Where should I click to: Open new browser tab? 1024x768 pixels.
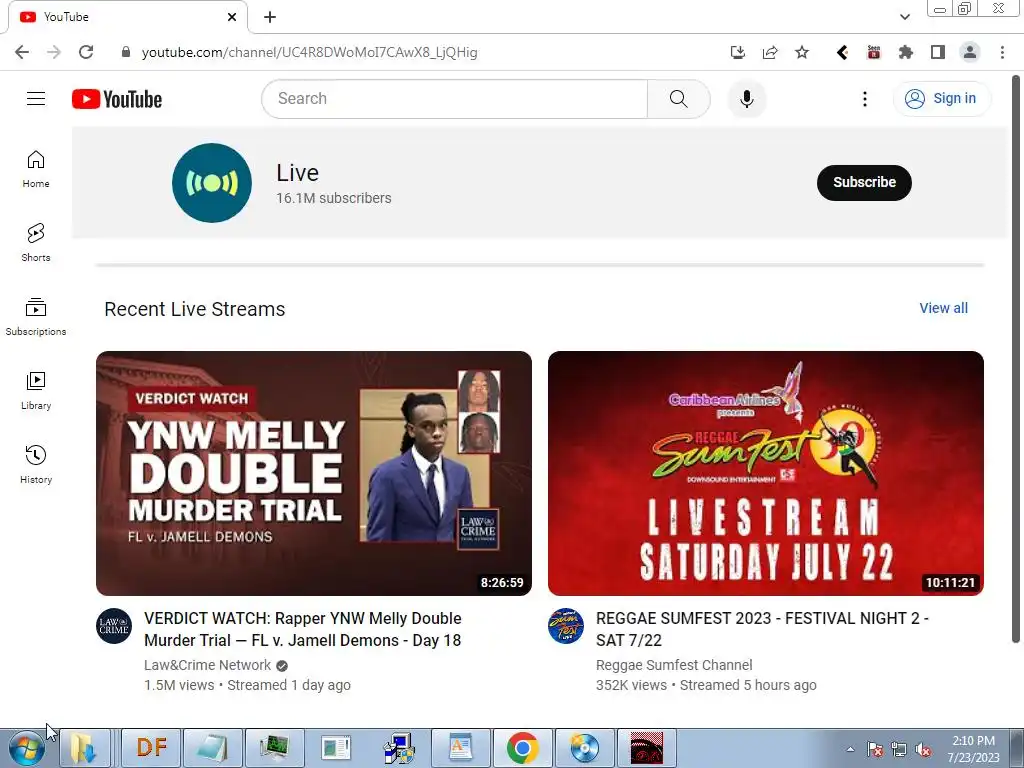[x=270, y=17]
